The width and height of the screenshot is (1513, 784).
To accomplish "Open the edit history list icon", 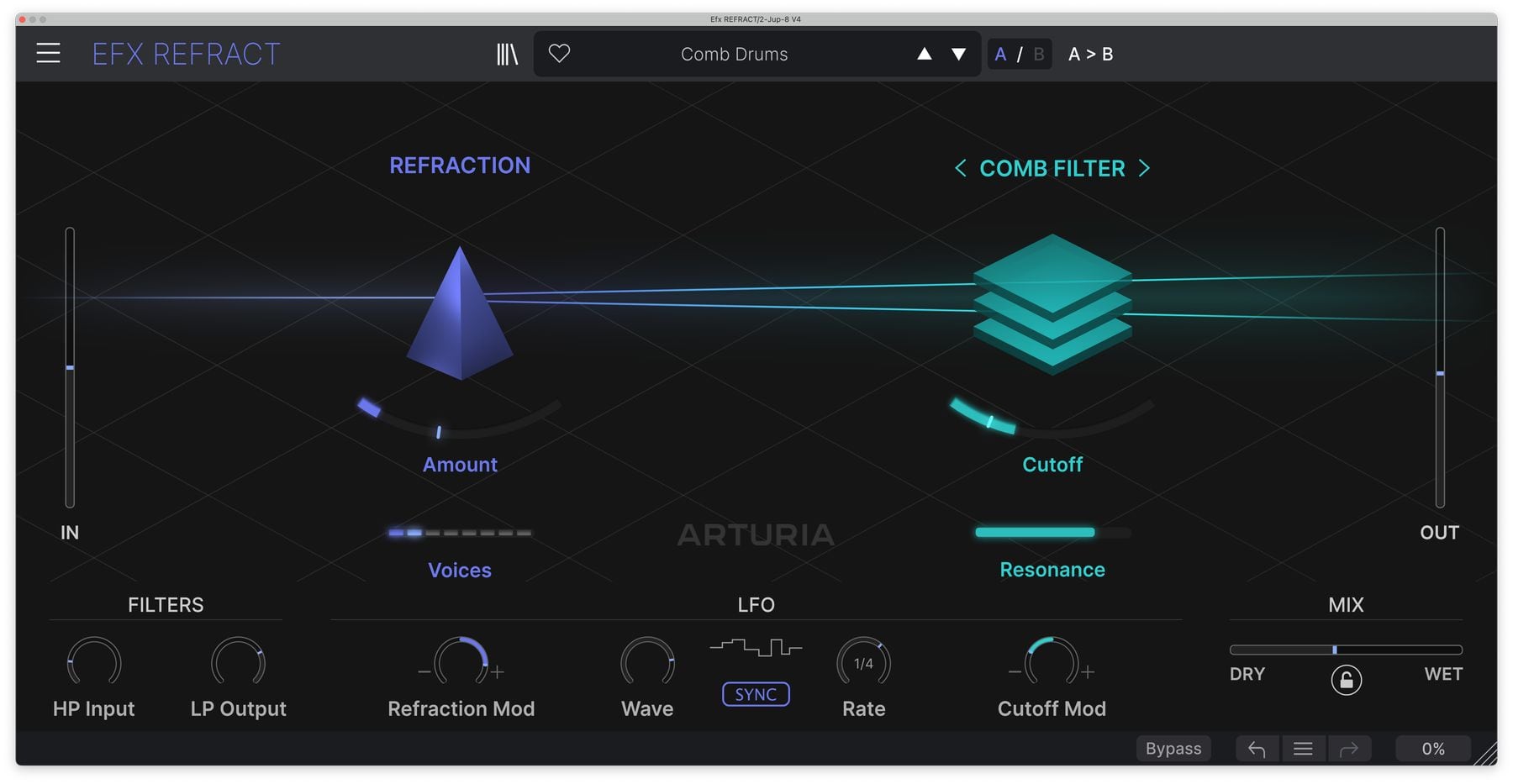I will click(1303, 748).
